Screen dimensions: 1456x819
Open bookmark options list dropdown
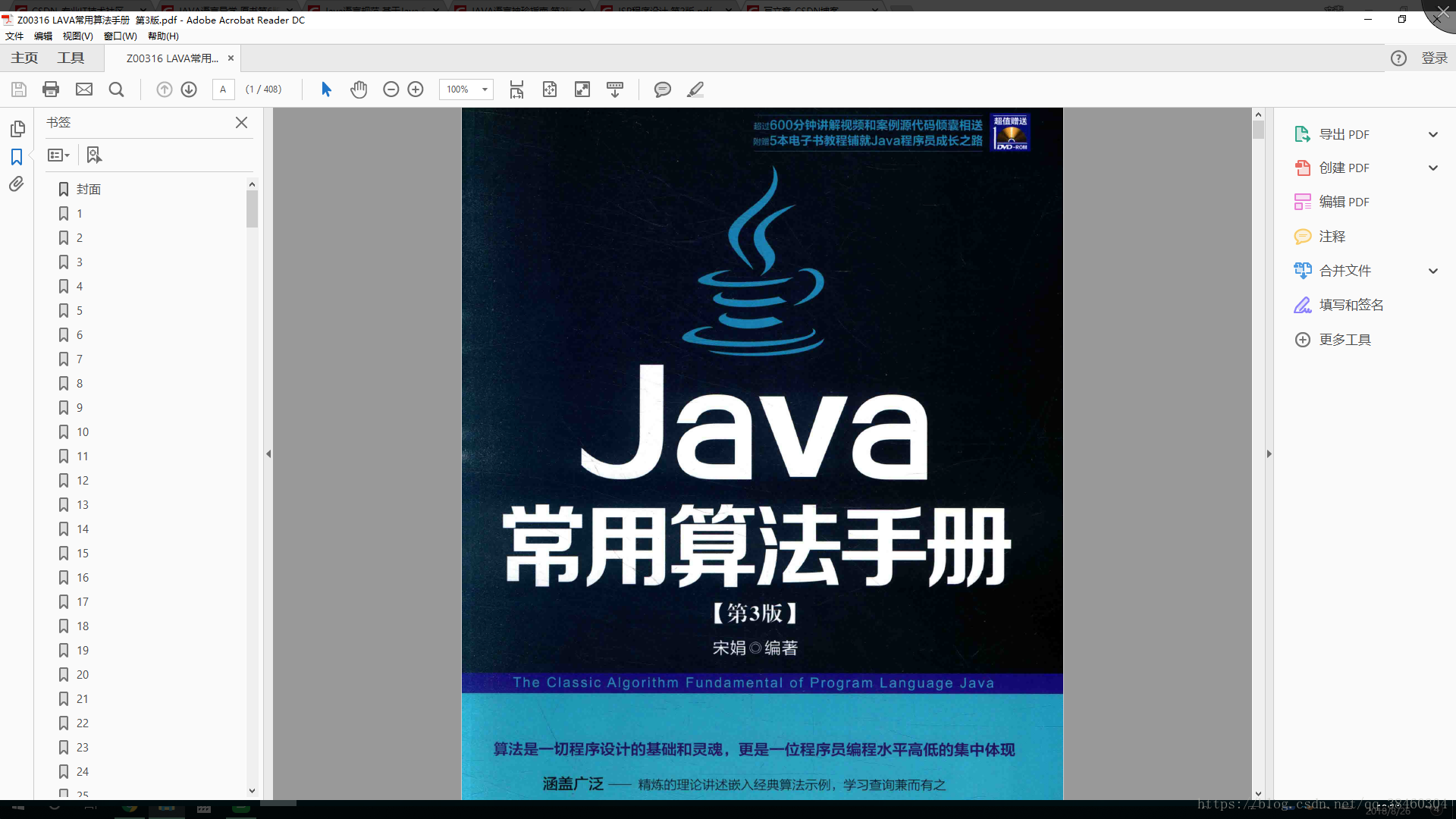click(x=58, y=155)
